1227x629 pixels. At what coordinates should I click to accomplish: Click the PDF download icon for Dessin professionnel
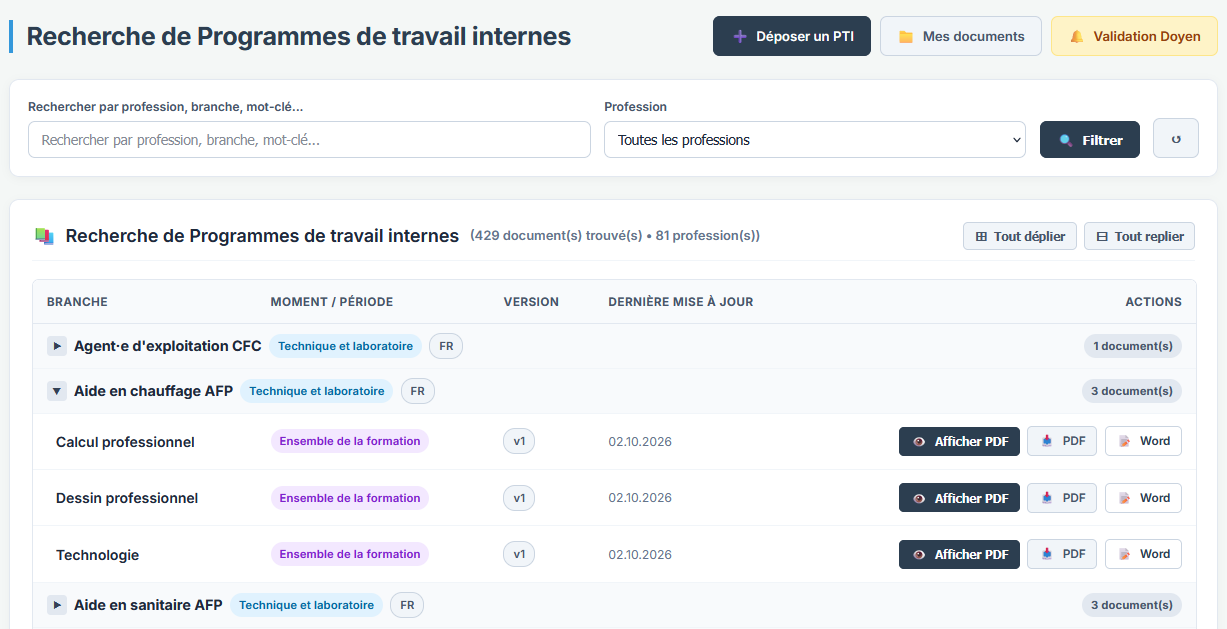click(x=1047, y=497)
